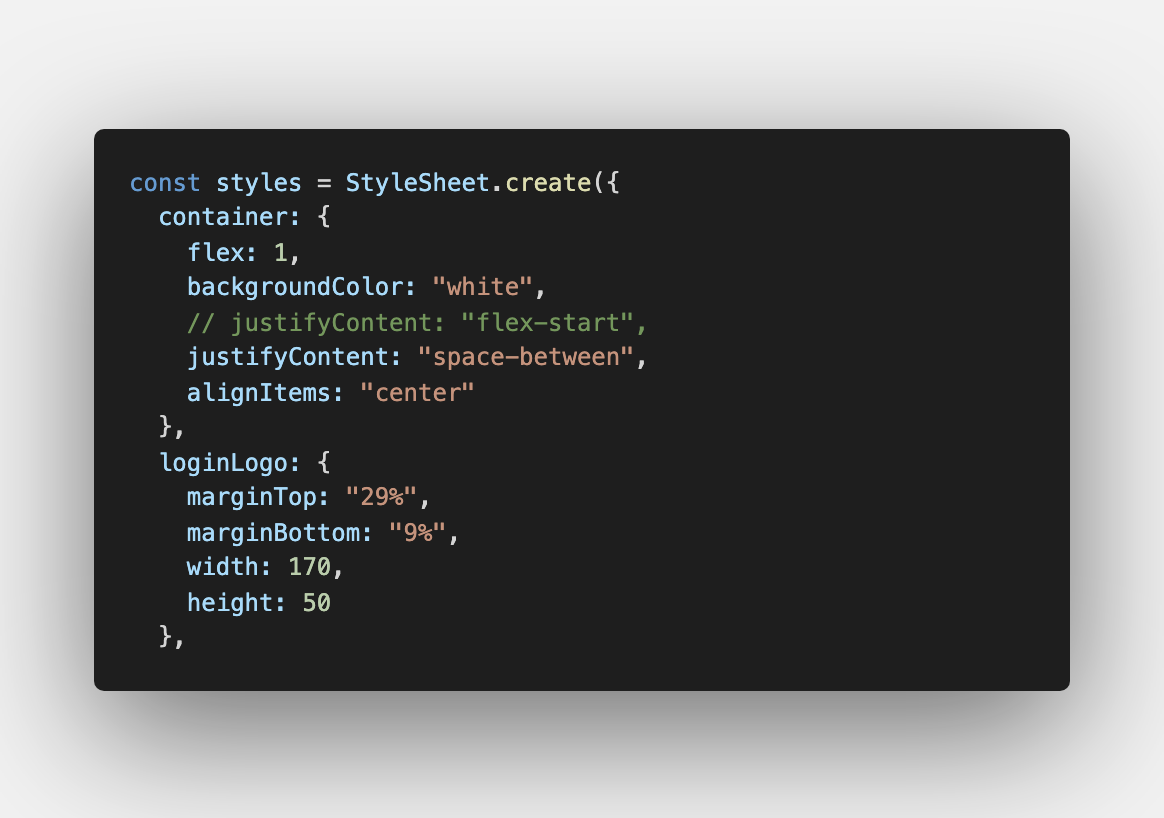Click the container property key
Viewport: 1164px width, 818px height.
pyautogui.click(x=223, y=217)
